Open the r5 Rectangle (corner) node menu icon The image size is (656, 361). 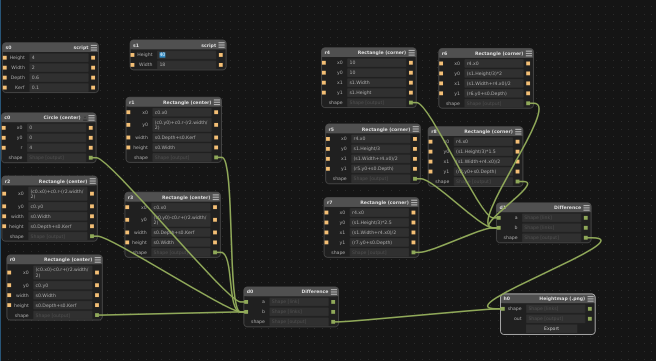(x=416, y=129)
